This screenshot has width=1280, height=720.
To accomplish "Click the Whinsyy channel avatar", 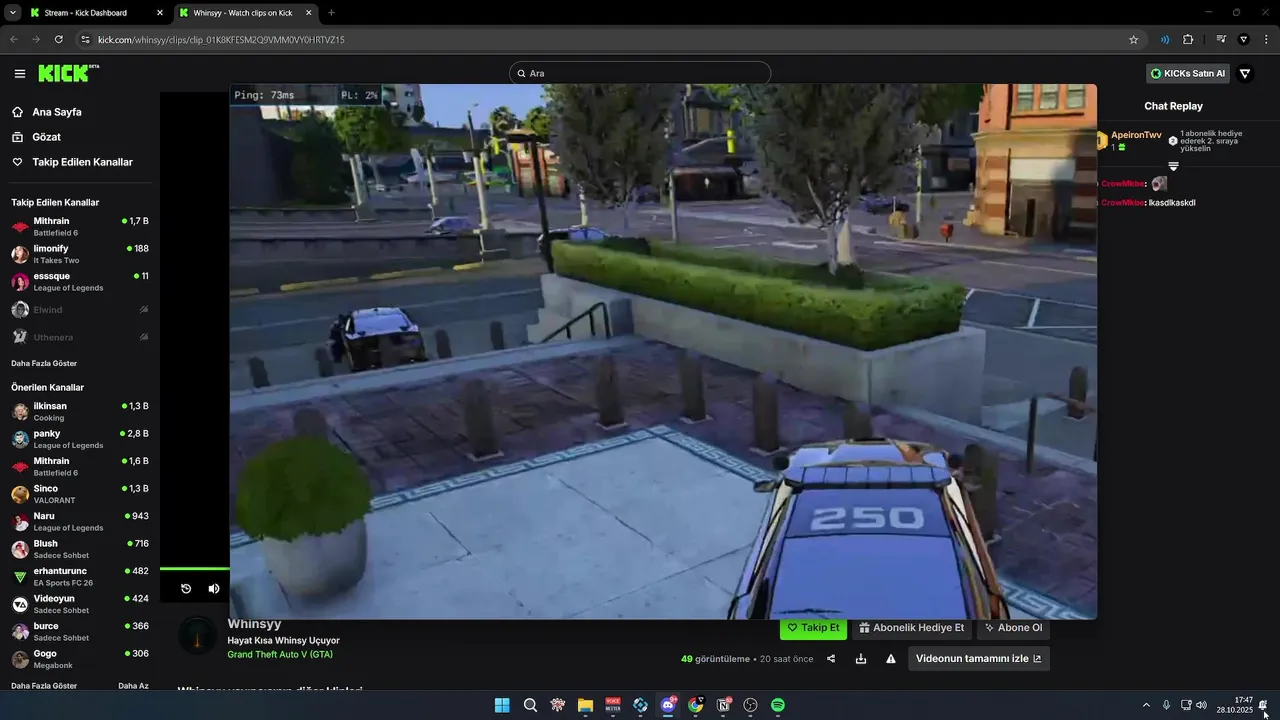I will [198, 637].
